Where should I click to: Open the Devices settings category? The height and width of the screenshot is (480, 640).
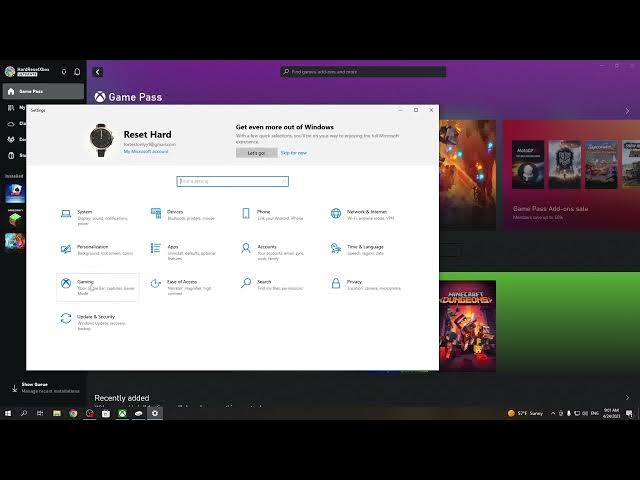tap(187, 215)
